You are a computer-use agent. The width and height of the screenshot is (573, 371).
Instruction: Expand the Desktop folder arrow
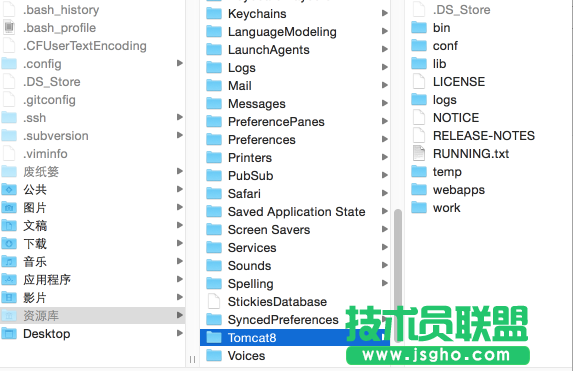(179, 333)
